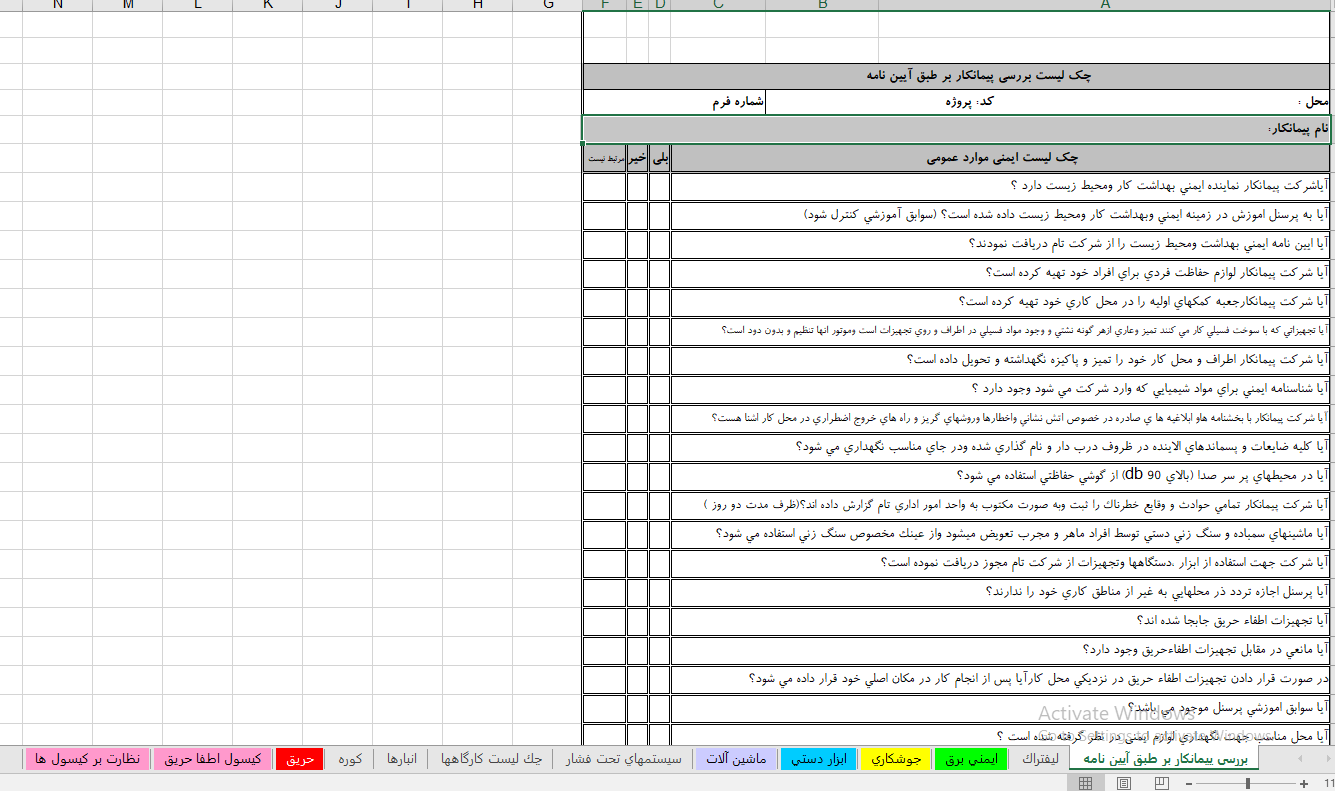Image resolution: width=1335 pixels, height=791 pixels.
Task: Select the question about ماشينهاي سمباده و سنگ زني
Action: (x=1001, y=534)
